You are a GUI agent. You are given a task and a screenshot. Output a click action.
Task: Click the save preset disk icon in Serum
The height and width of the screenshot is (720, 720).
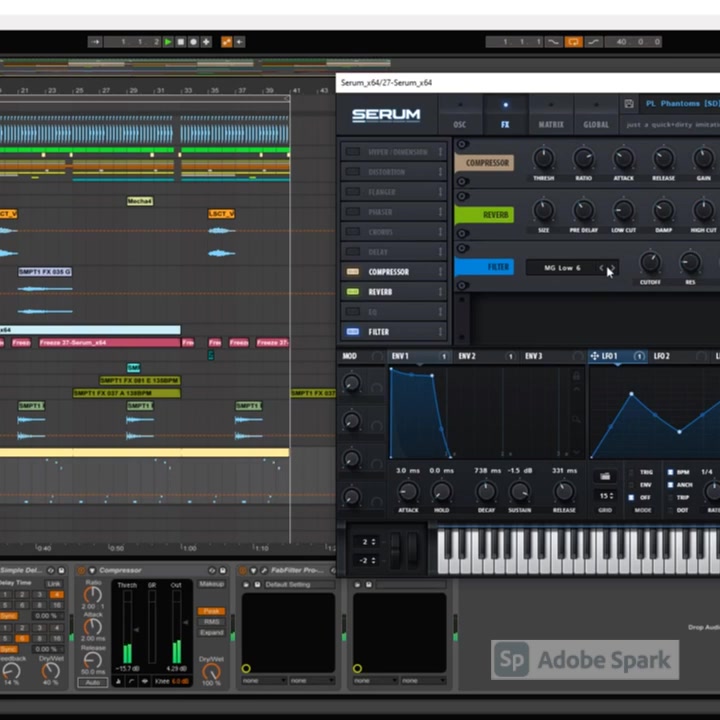(x=629, y=104)
